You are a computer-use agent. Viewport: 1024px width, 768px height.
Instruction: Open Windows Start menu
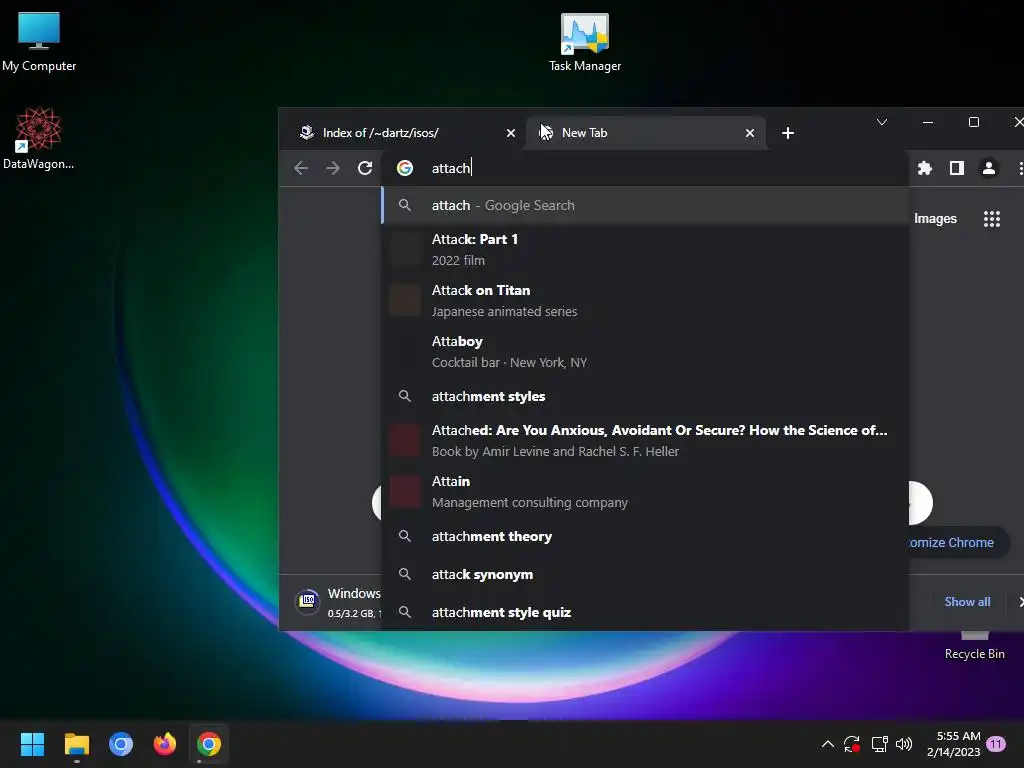[32, 744]
